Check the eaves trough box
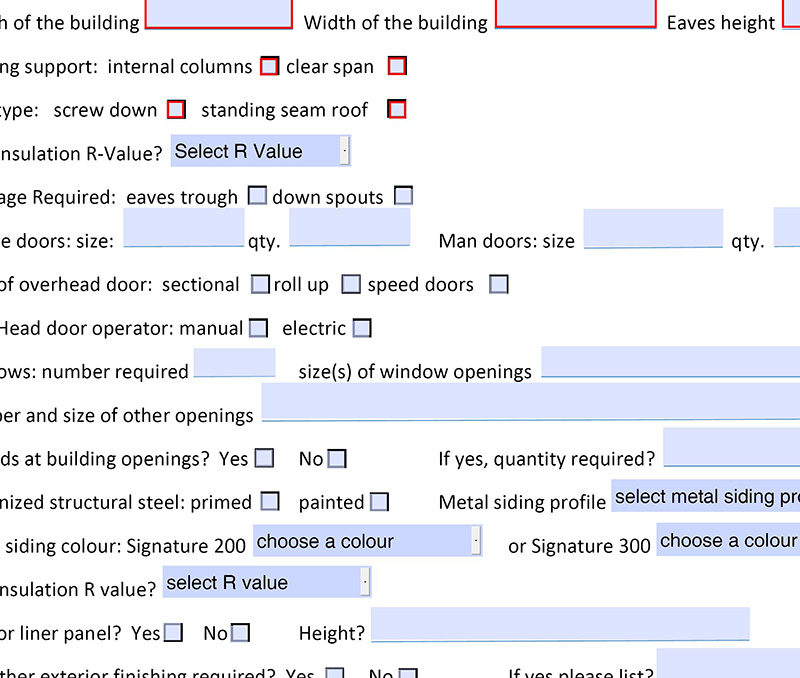The image size is (800, 678). pyautogui.click(x=257, y=196)
